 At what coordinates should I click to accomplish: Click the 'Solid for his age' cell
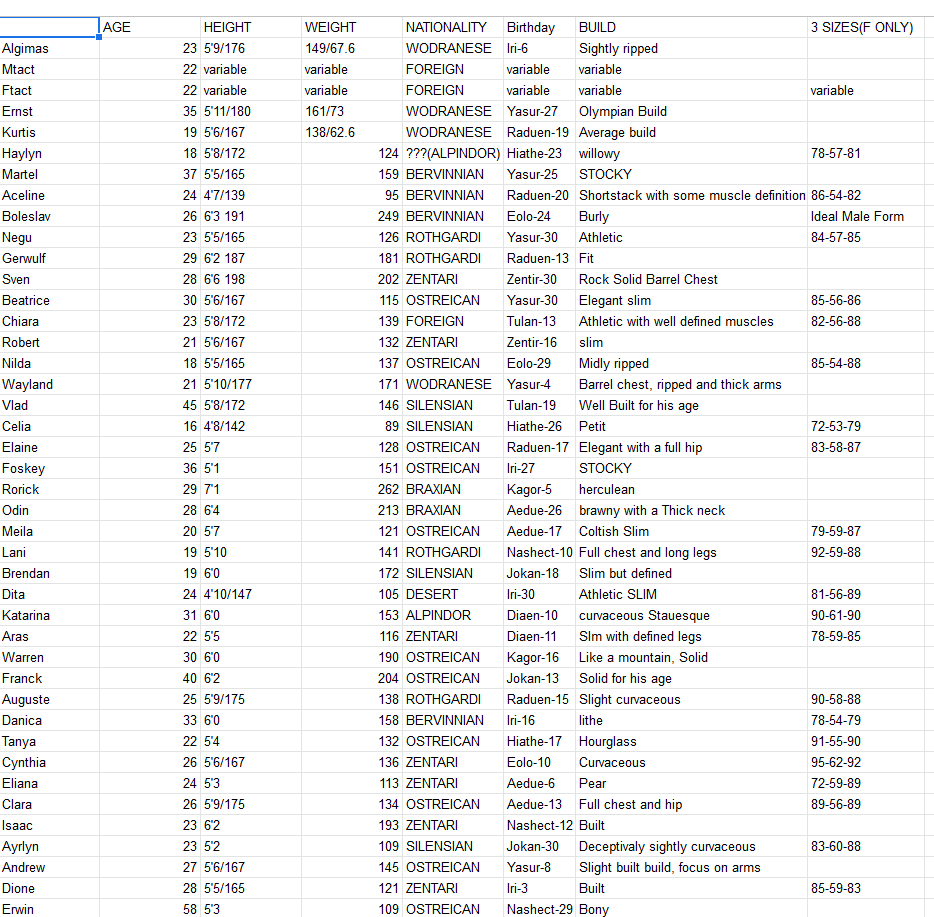692,678
